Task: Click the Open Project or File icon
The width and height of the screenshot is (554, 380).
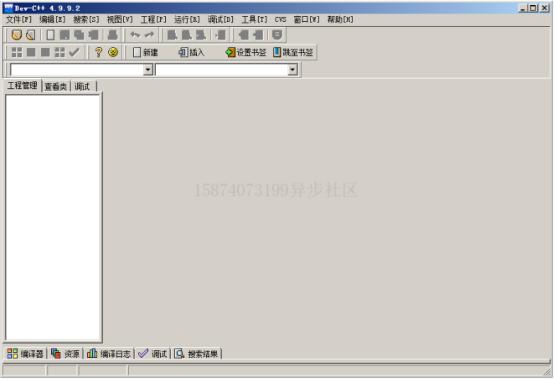Action: (x=31, y=35)
